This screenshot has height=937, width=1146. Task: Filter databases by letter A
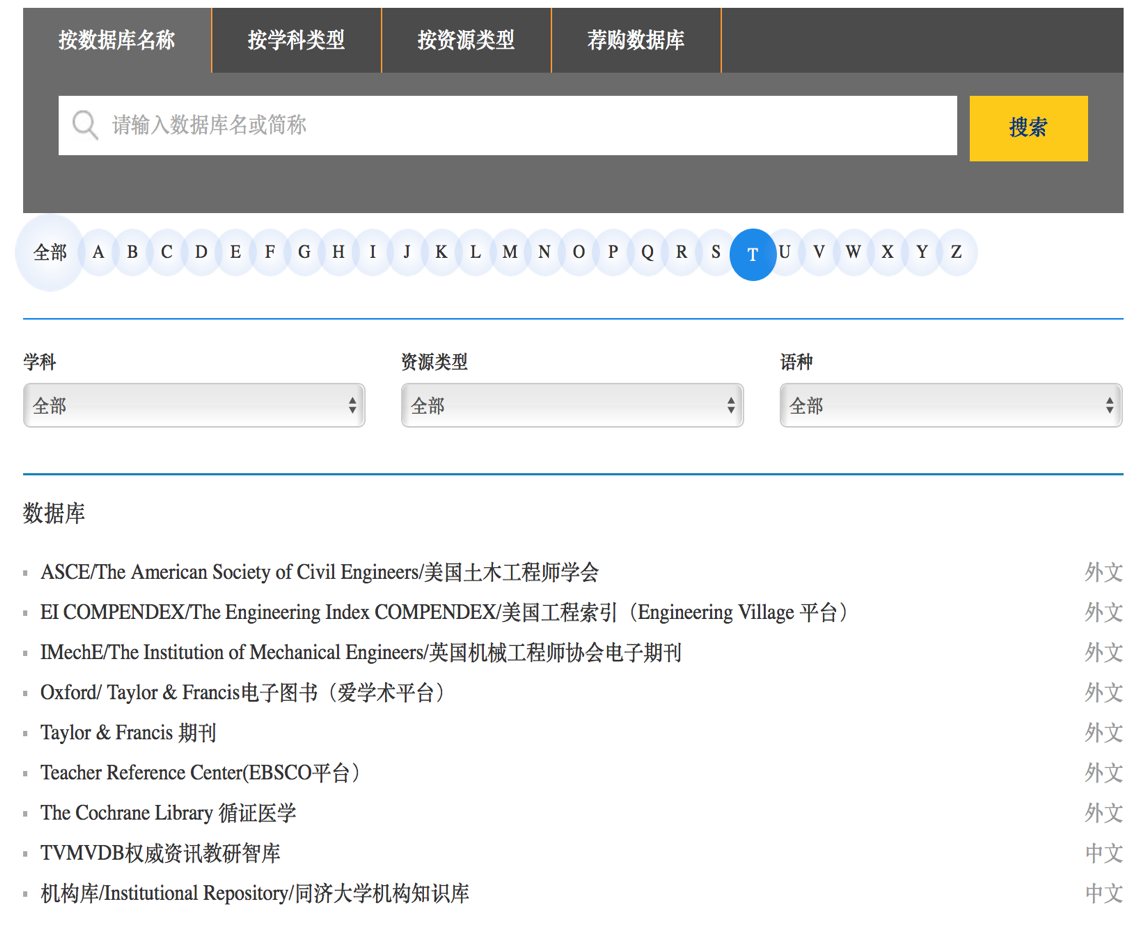(x=98, y=252)
